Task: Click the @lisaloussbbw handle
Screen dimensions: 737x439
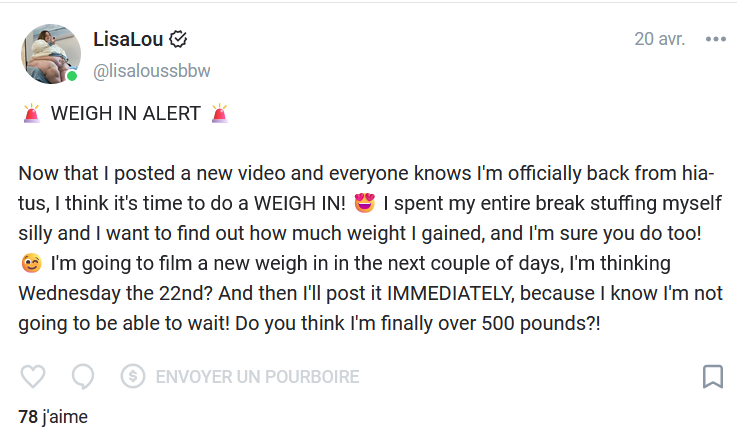Action: coord(151,70)
